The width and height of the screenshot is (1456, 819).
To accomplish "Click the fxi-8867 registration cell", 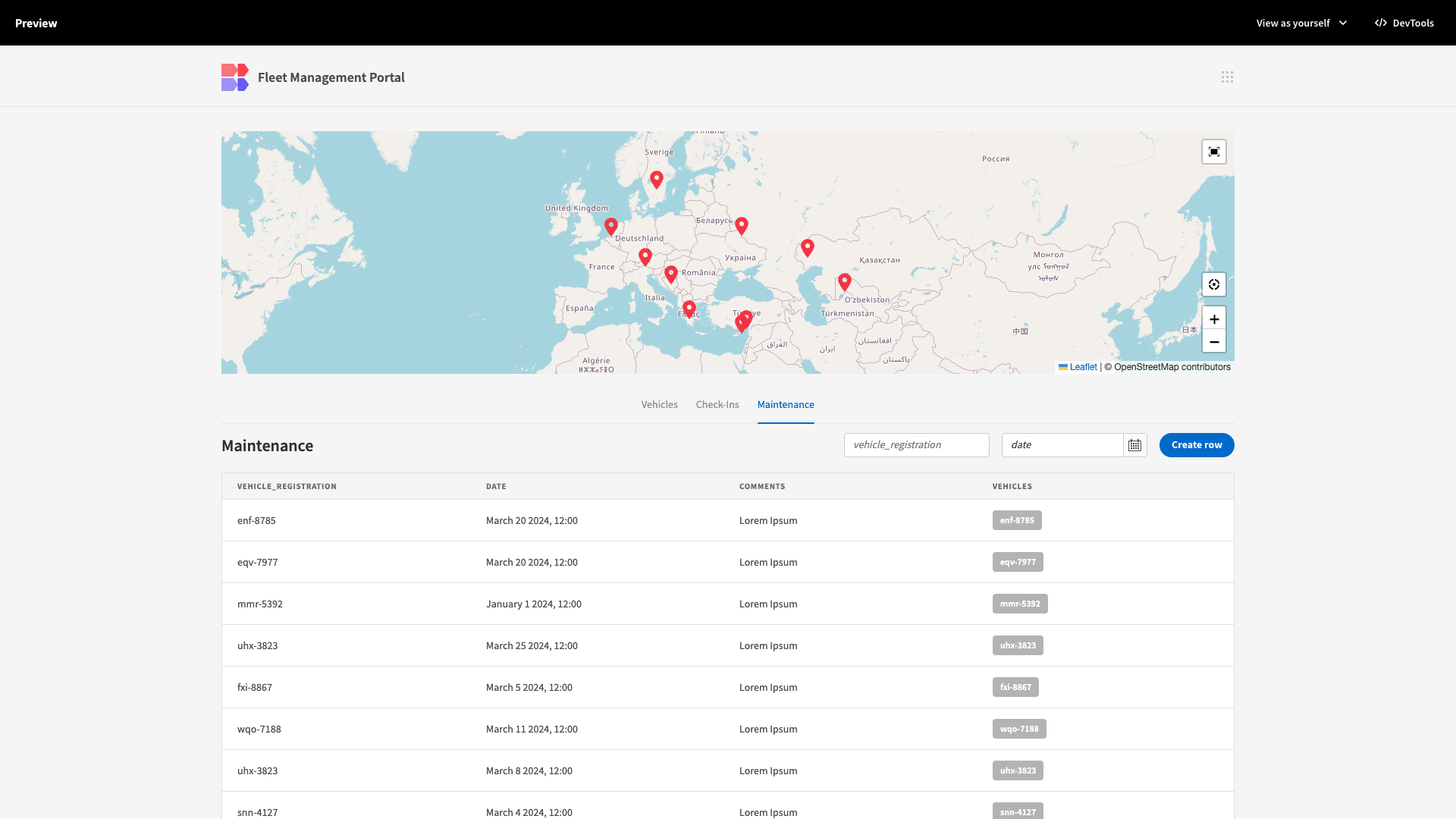I will pyautogui.click(x=255, y=687).
